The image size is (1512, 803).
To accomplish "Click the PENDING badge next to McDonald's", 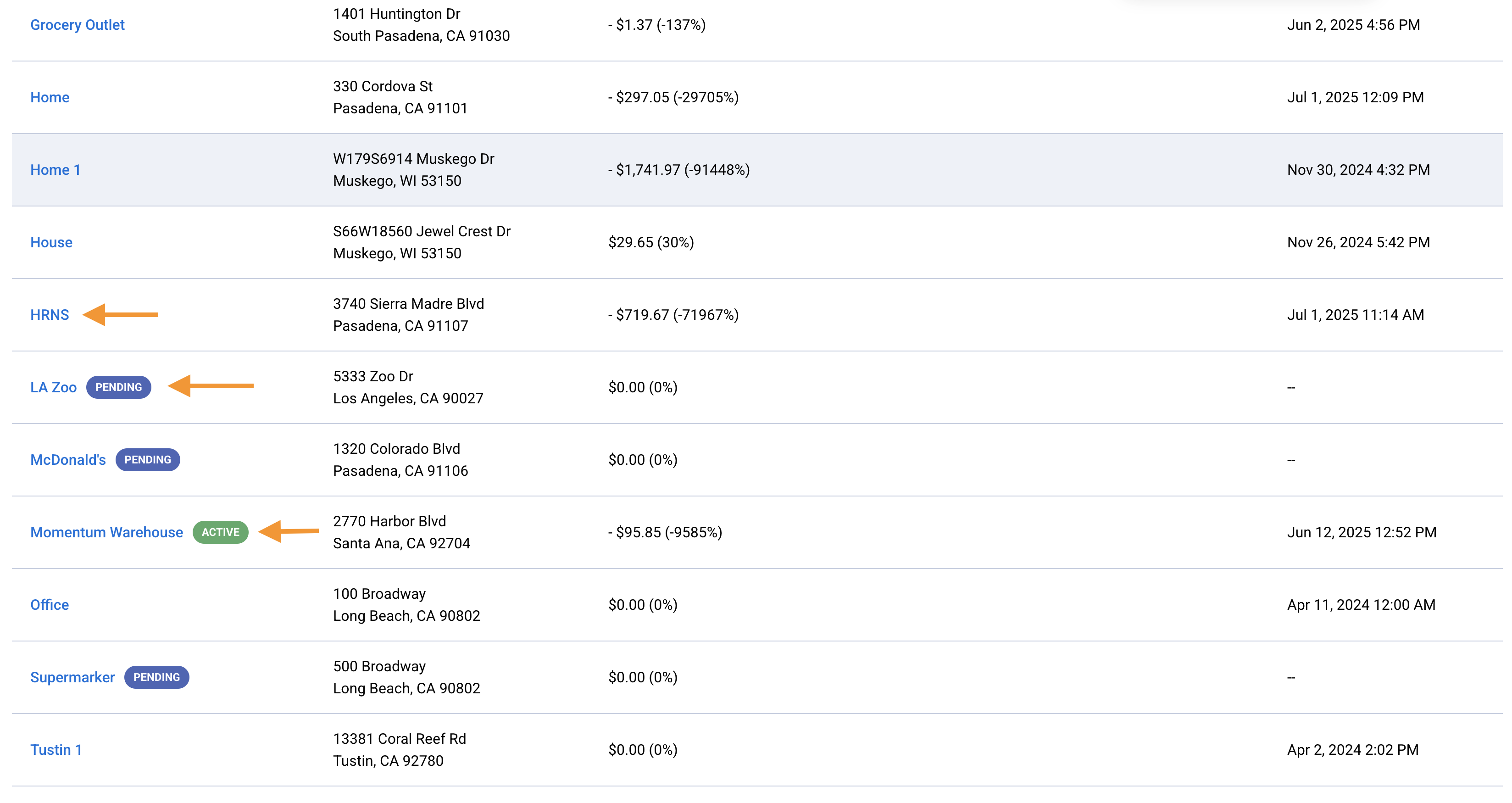I will pos(148,460).
